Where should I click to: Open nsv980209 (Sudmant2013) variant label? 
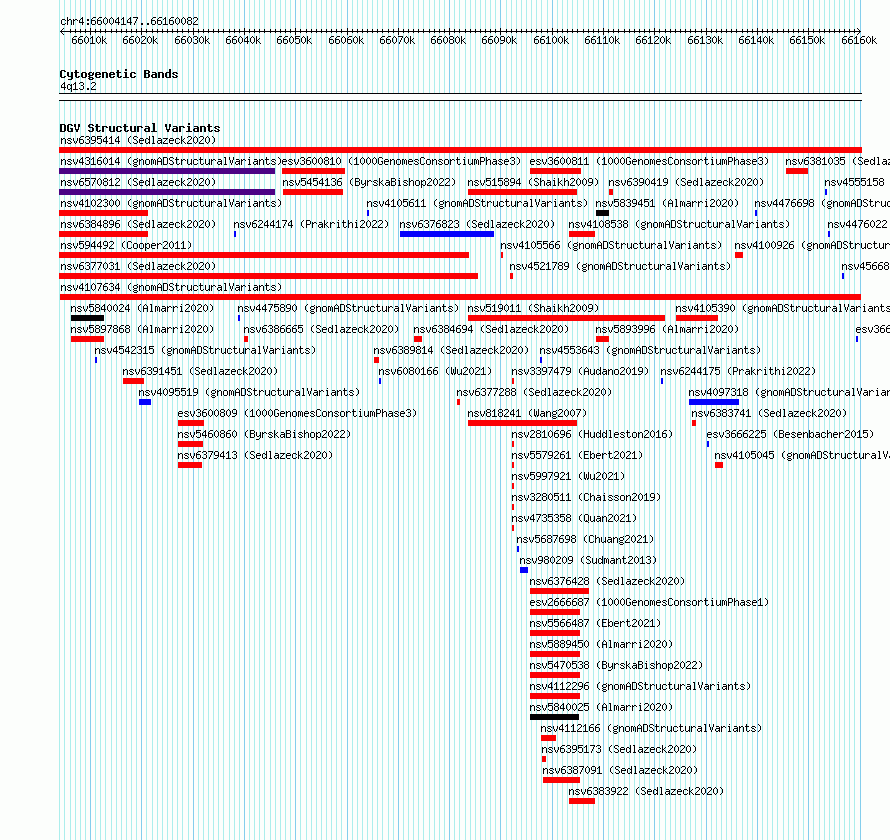pos(588,560)
